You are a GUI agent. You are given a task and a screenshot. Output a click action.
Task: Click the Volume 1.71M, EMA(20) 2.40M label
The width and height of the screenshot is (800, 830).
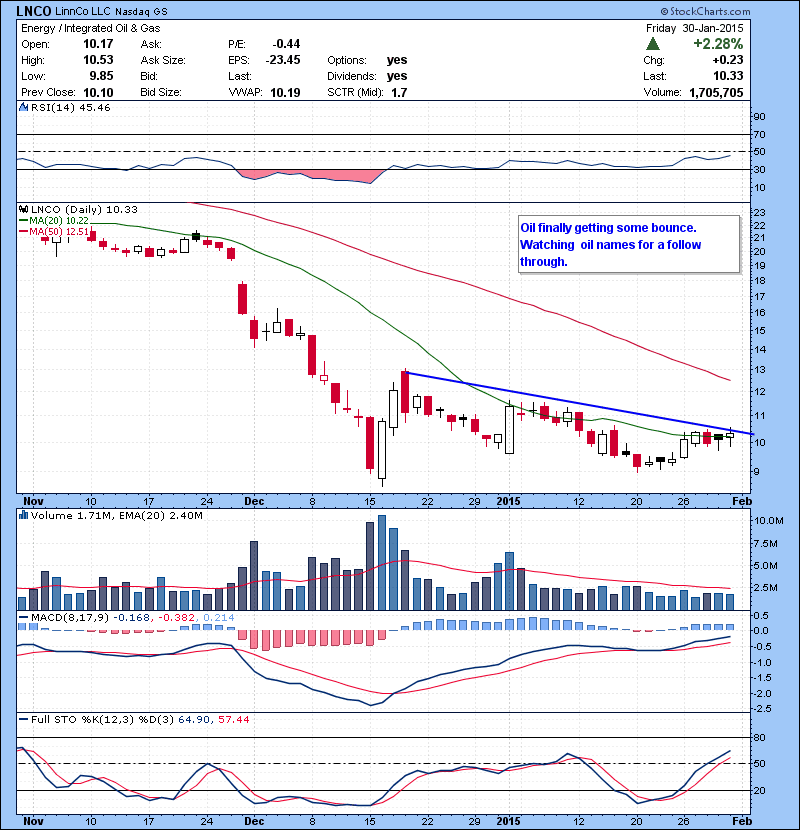tap(116, 515)
